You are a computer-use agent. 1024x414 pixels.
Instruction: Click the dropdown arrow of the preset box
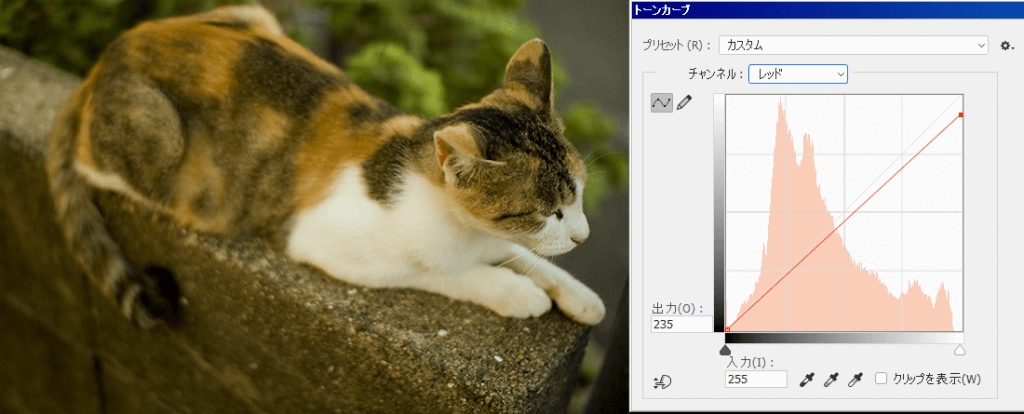(981, 46)
